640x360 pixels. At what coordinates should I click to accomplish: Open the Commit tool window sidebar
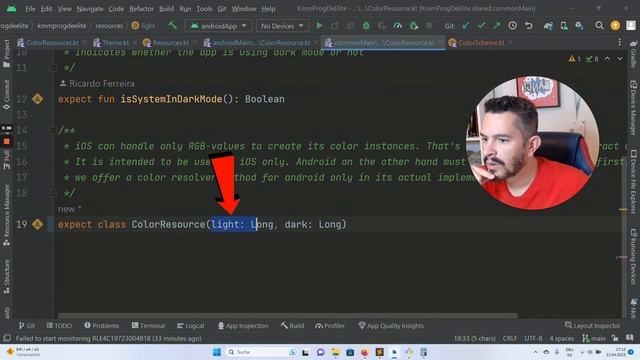(6, 95)
